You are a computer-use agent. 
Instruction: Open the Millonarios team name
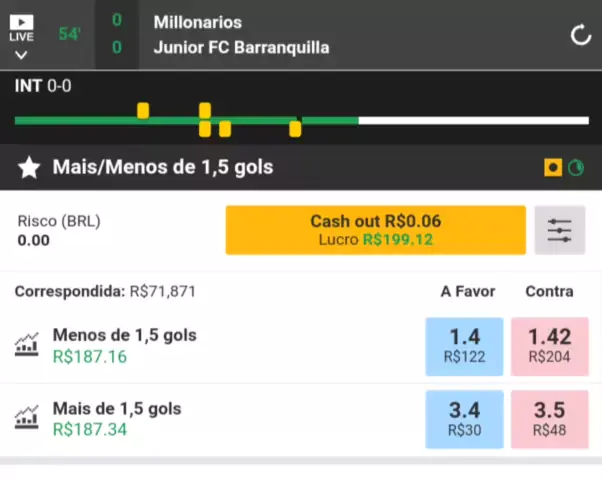(198, 22)
